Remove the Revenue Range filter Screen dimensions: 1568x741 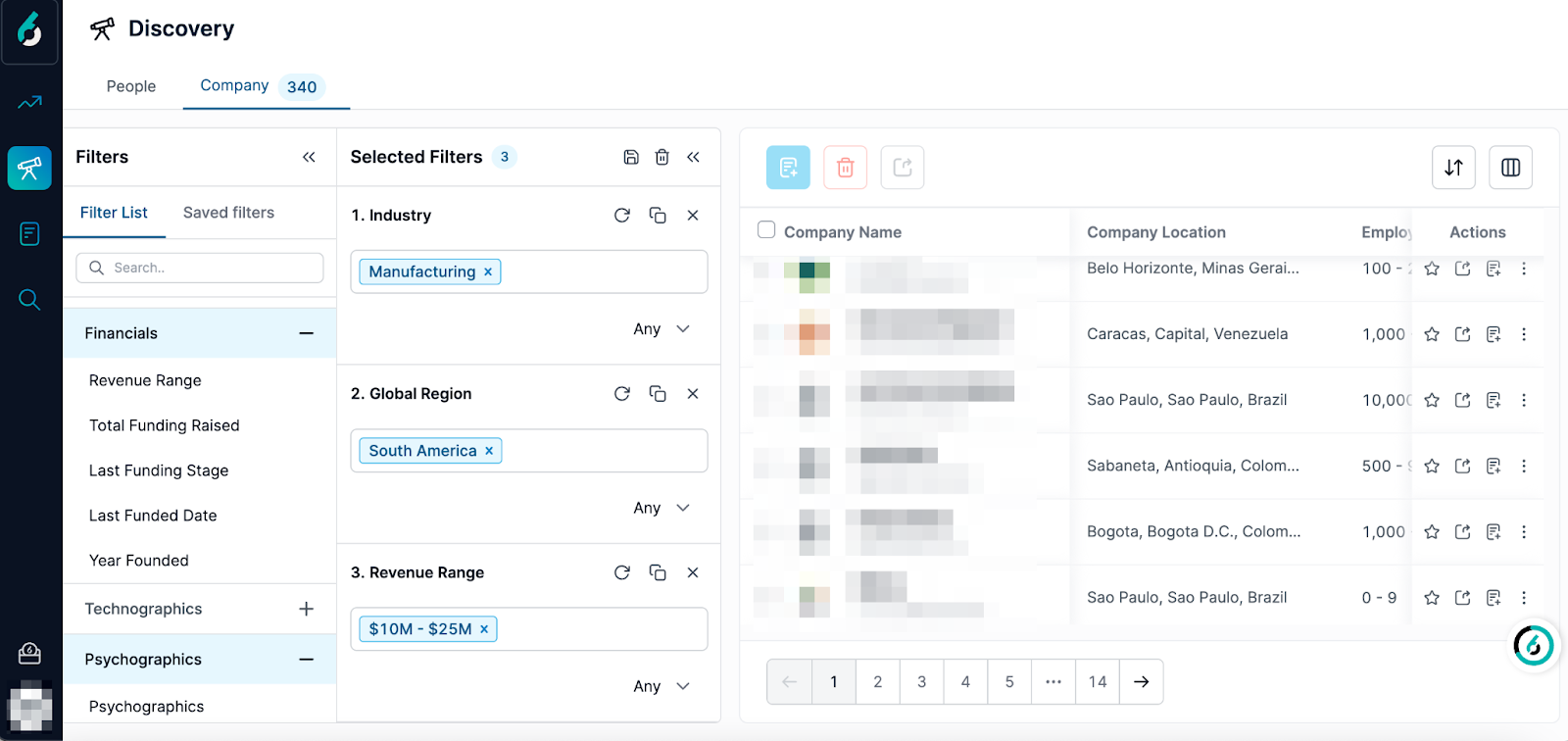pyautogui.click(x=693, y=572)
